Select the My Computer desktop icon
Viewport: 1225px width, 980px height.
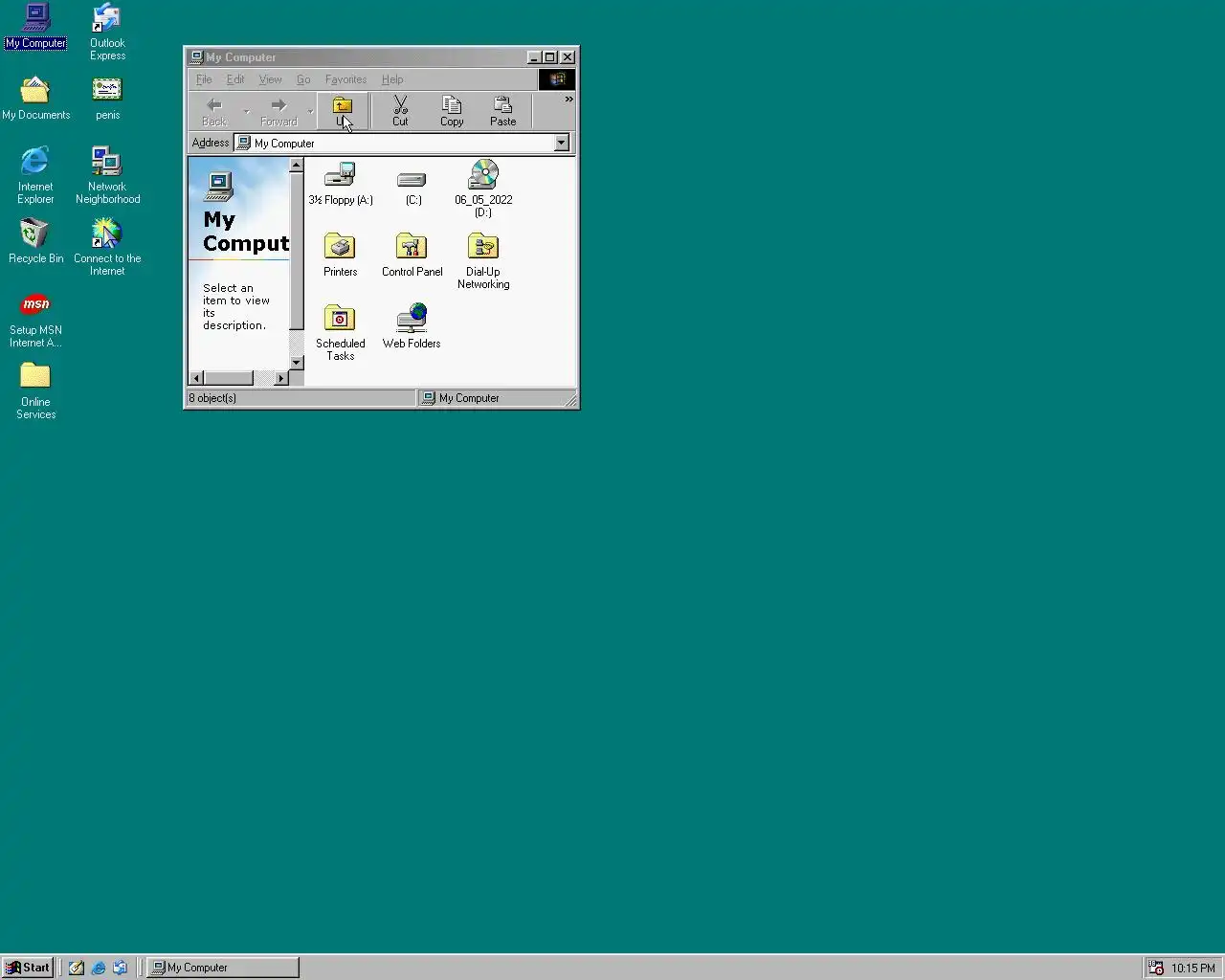35,27
